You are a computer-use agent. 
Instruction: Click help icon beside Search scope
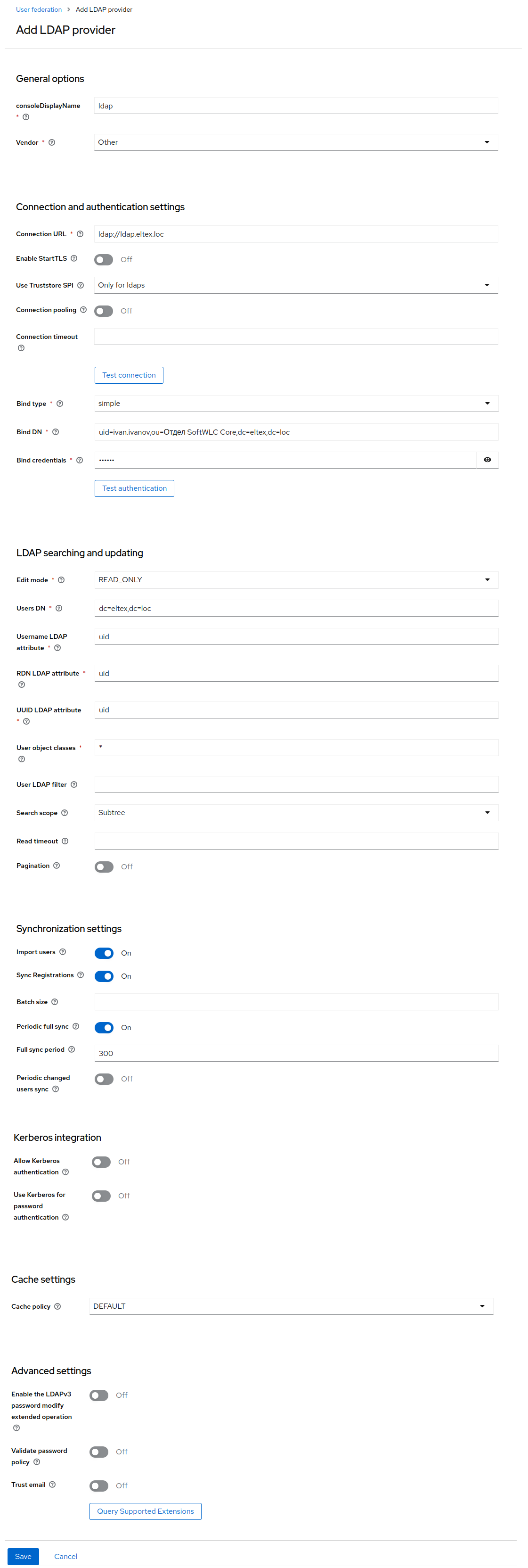[65, 813]
